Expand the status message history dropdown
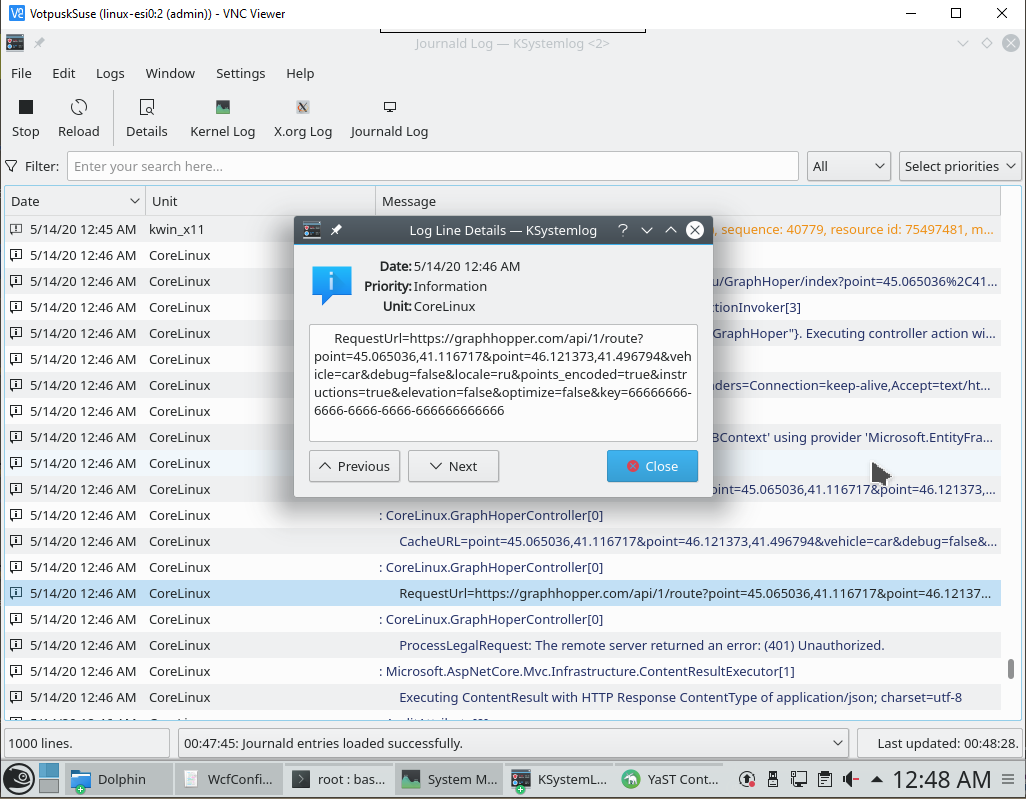The image size is (1026, 799). coord(837,743)
